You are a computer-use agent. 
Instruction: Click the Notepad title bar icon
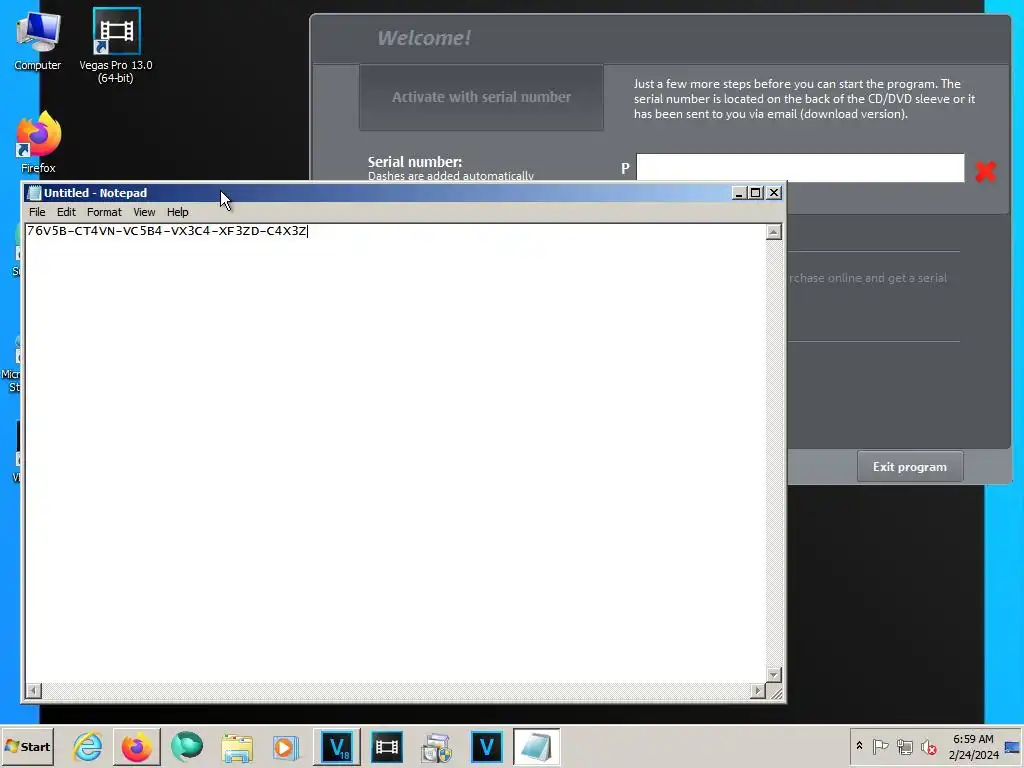tap(35, 193)
